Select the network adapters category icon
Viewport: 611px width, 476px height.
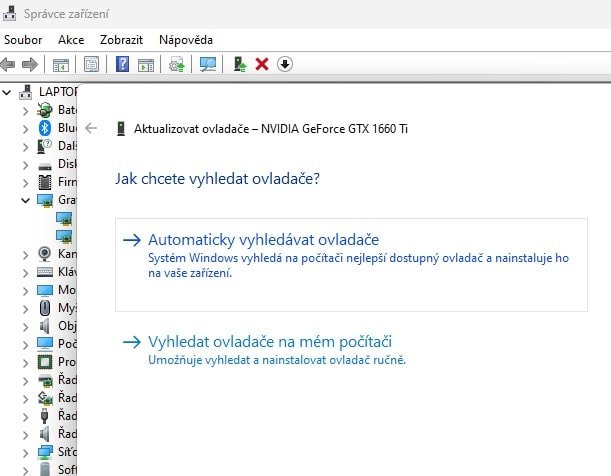click(45, 452)
